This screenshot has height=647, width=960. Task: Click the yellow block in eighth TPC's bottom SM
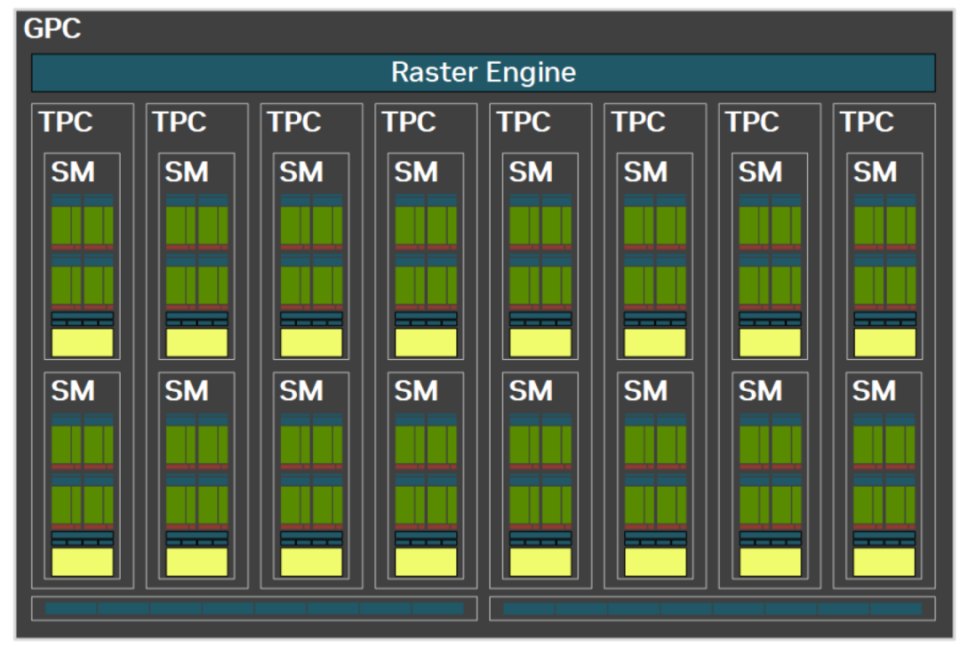884,562
